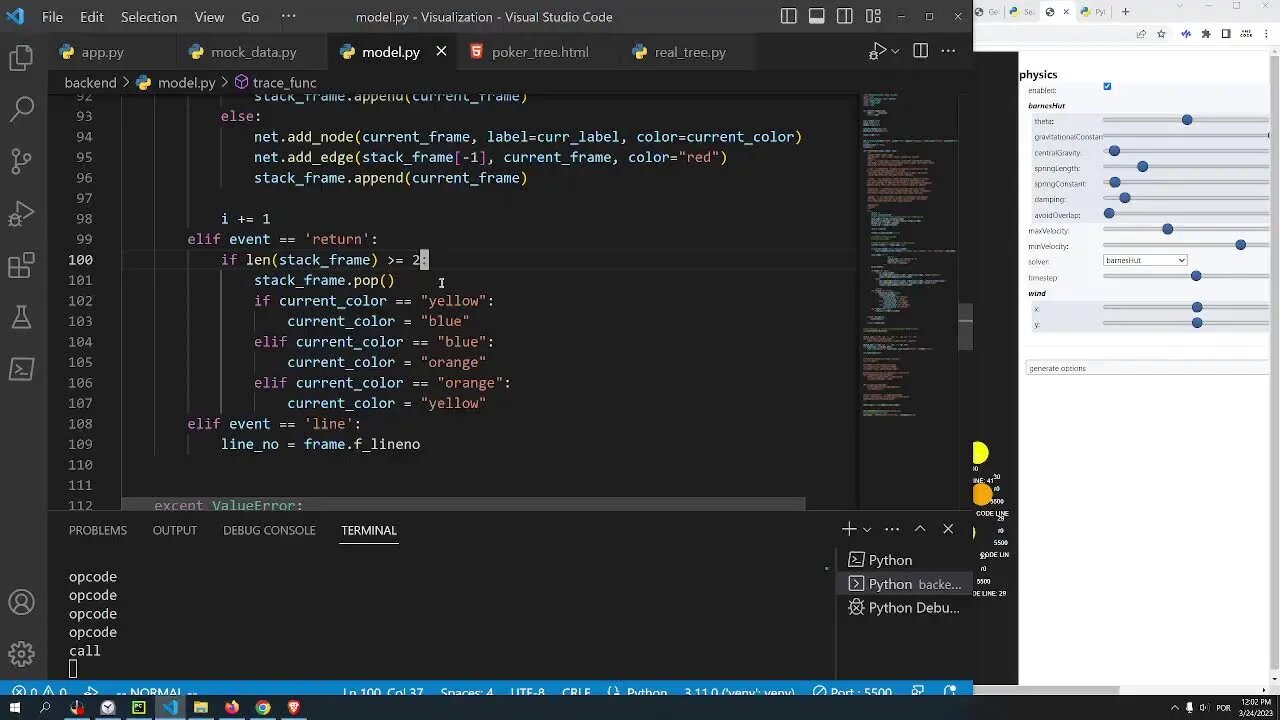Open terminal panel ellipsis actions

coord(892,529)
